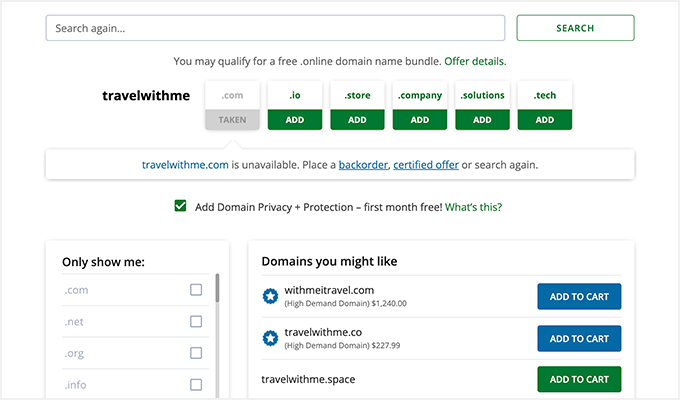Screen dimensions: 680x400
Task: Click the 'Search again...' input field
Action: click(x=275, y=28)
